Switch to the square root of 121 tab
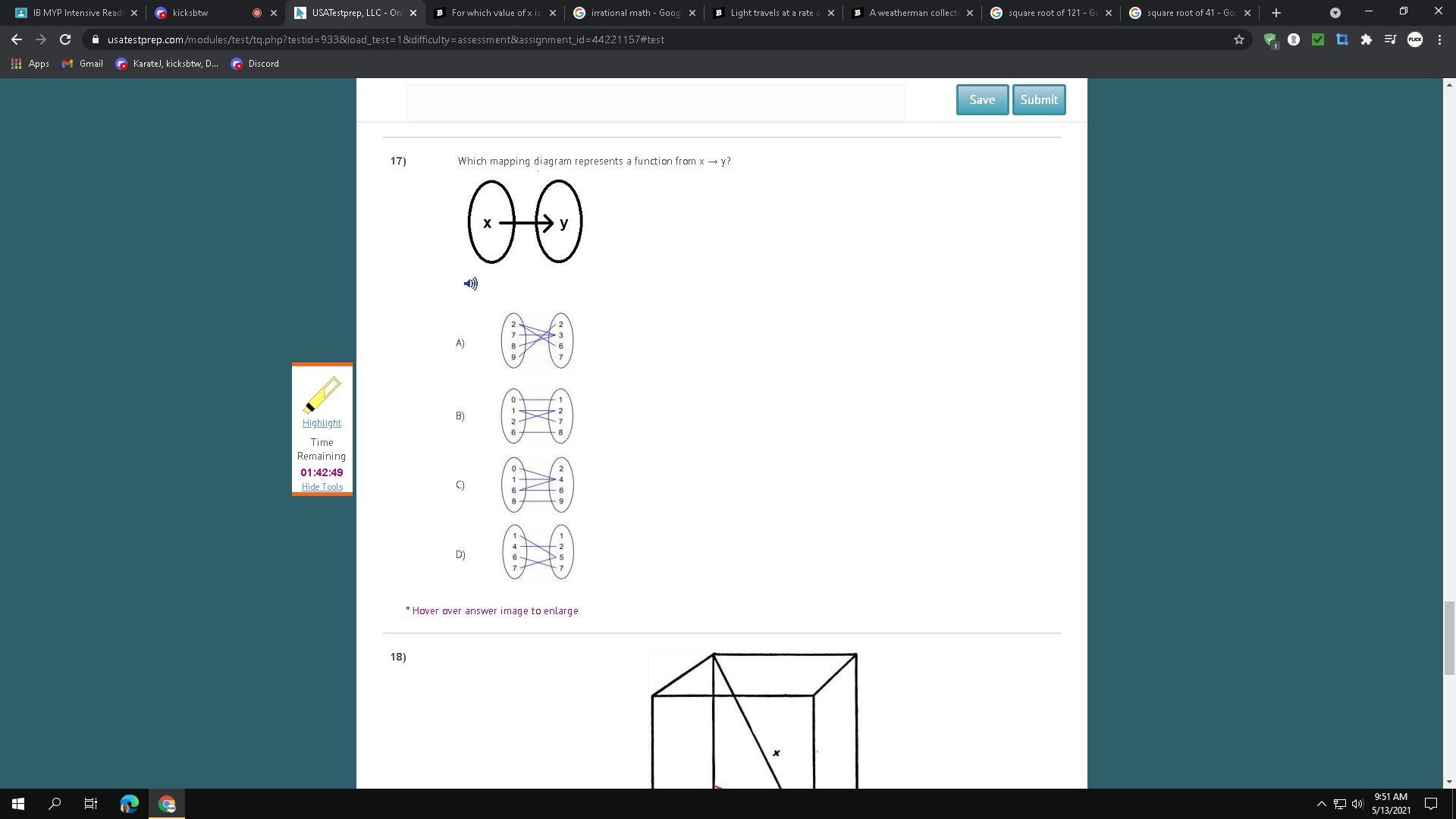Screen dimensions: 1456x819 (1050, 13)
